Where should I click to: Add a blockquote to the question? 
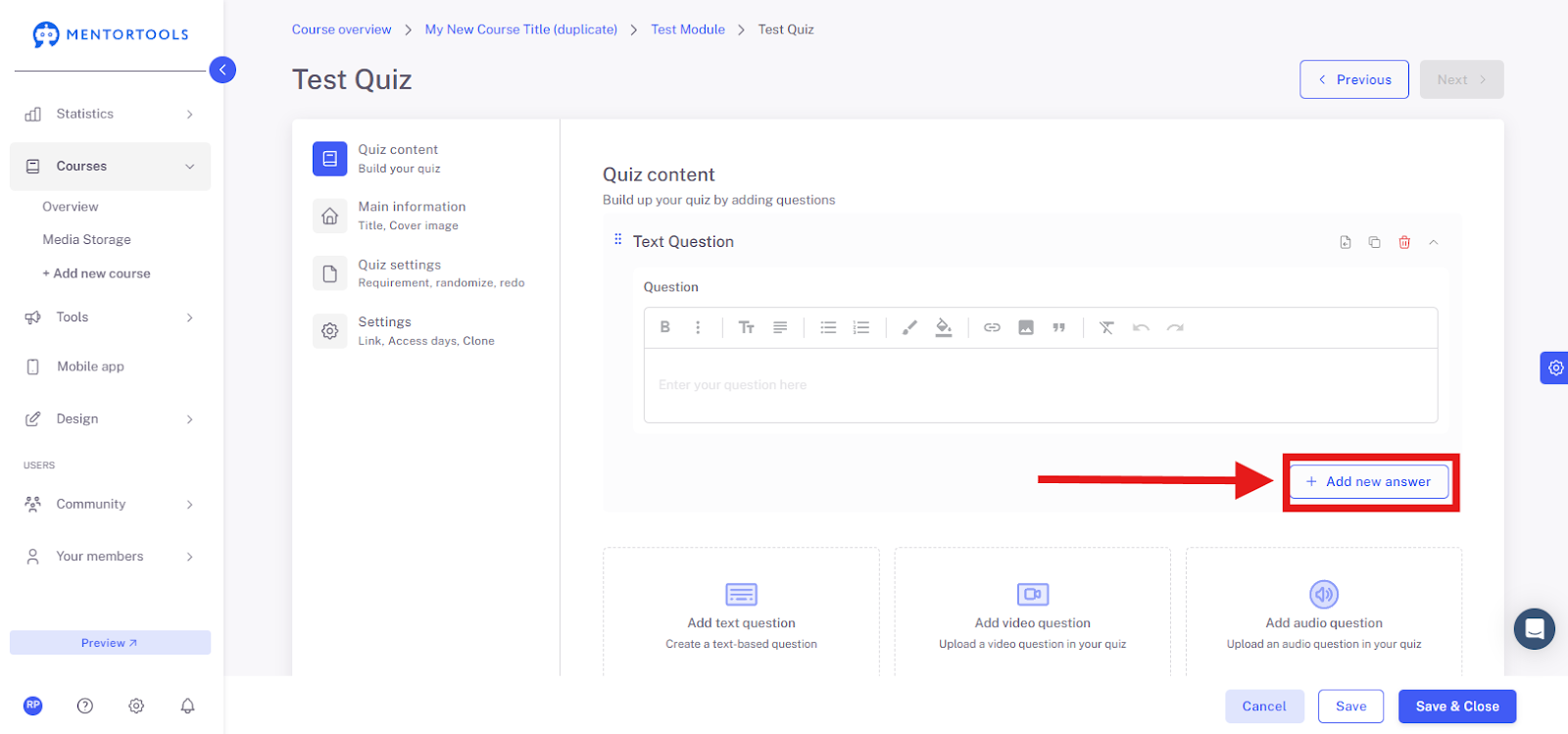(x=1059, y=327)
